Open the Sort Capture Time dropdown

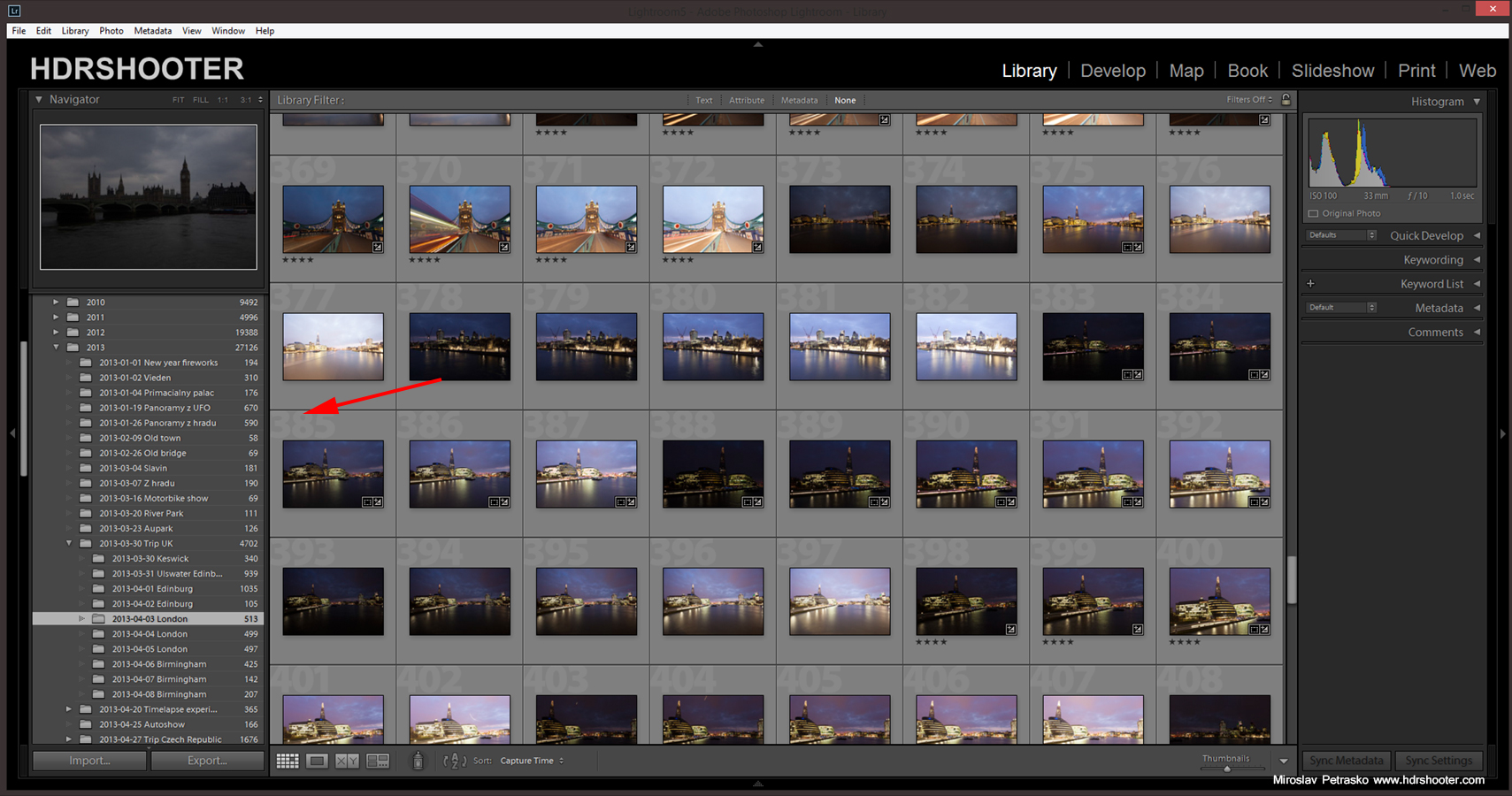coord(529,760)
